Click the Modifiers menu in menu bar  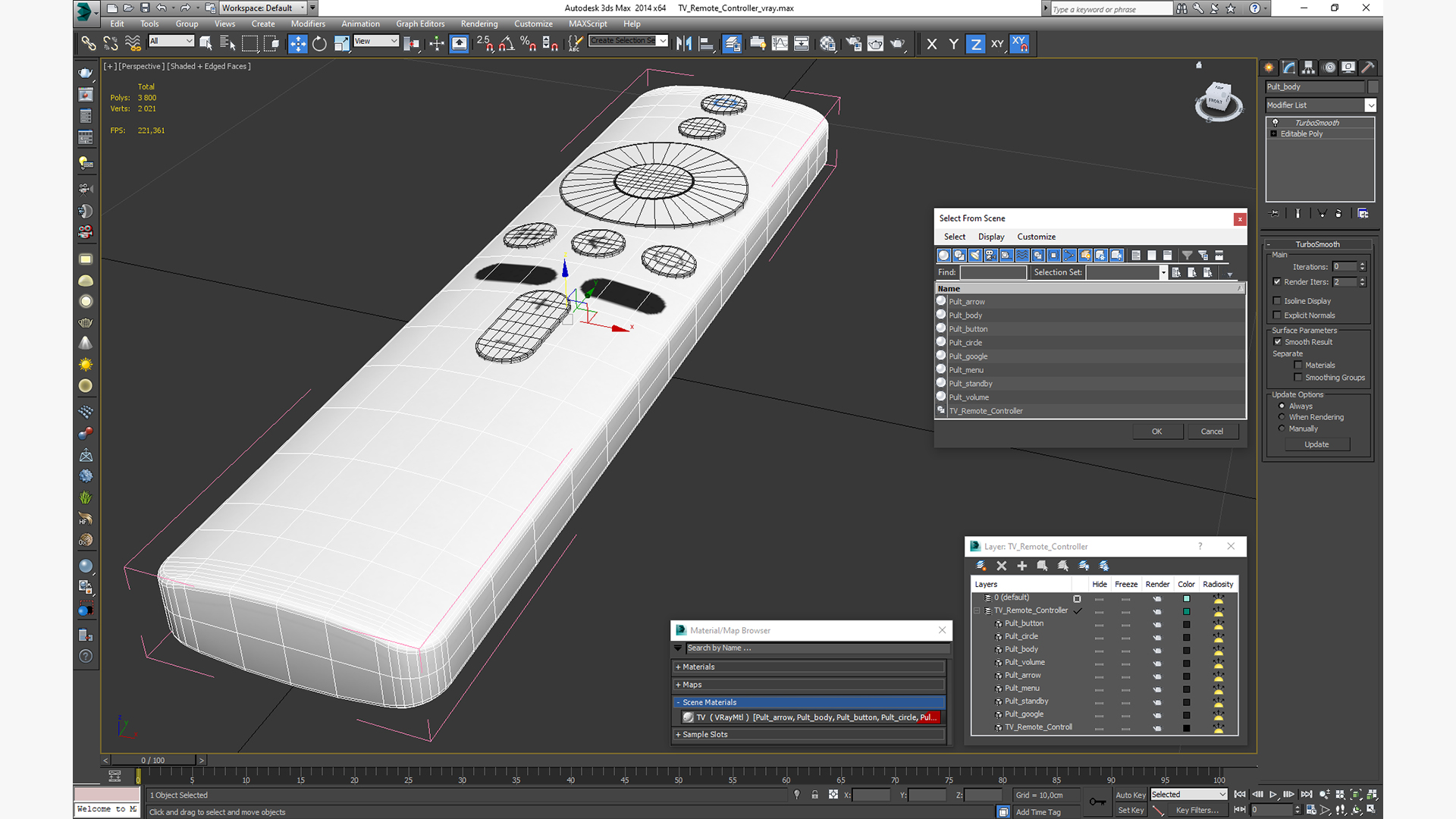[x=308, y=25]
